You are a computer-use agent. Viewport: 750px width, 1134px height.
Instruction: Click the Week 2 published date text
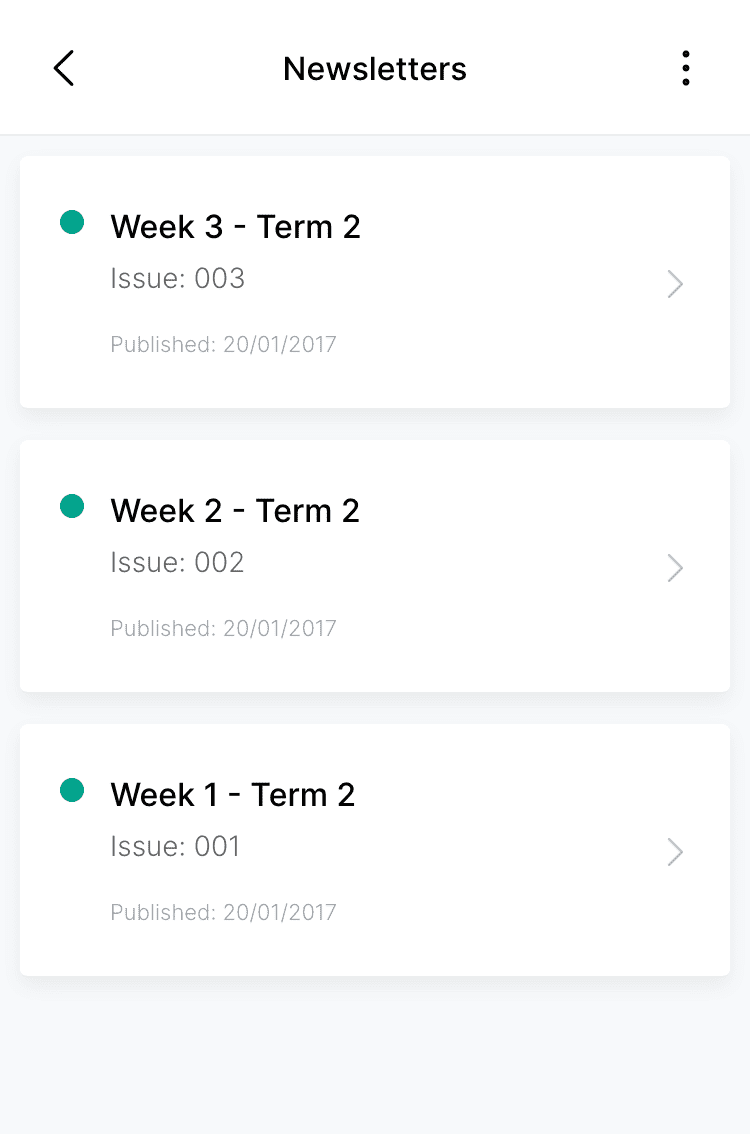pyautogui.click(x=223, y=629)
